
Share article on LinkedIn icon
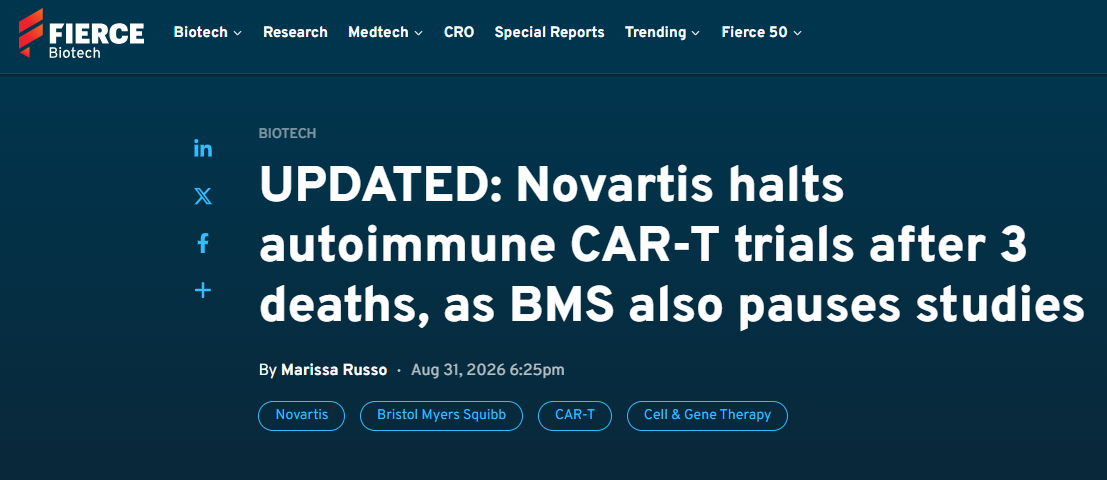[203, 148]
